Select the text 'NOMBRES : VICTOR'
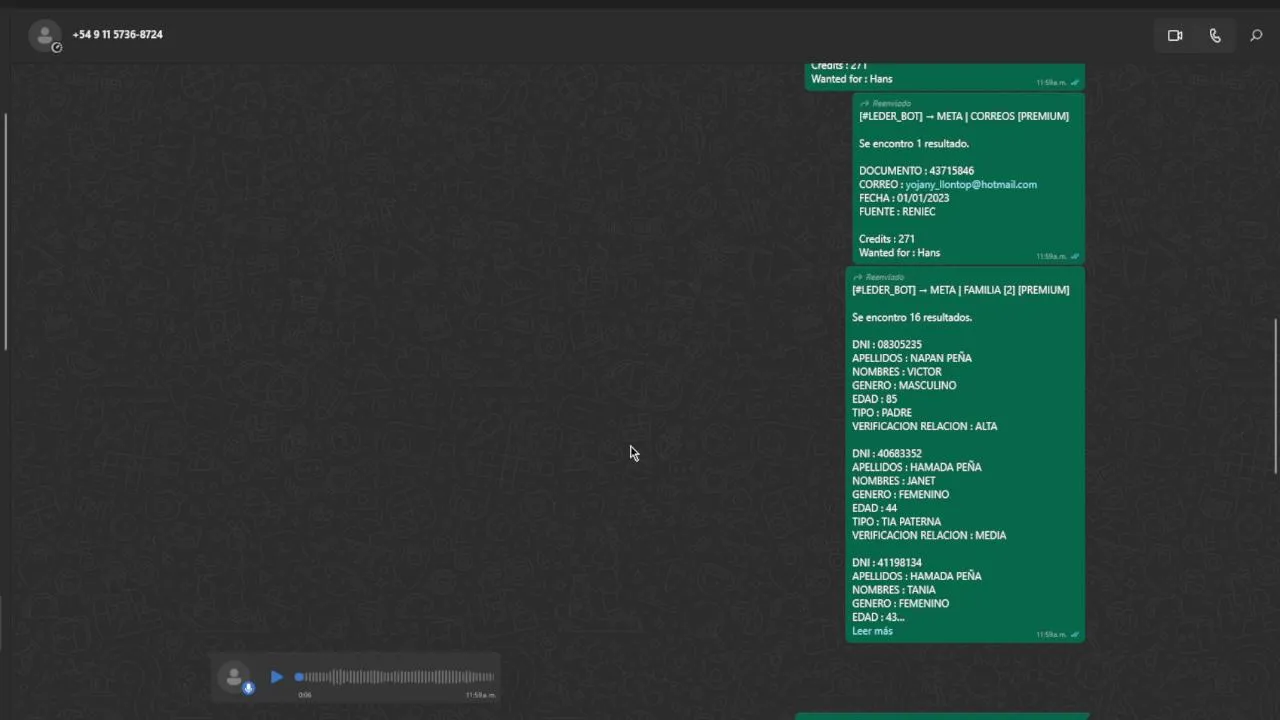1280x720 pixels. [x=897, y=372]
